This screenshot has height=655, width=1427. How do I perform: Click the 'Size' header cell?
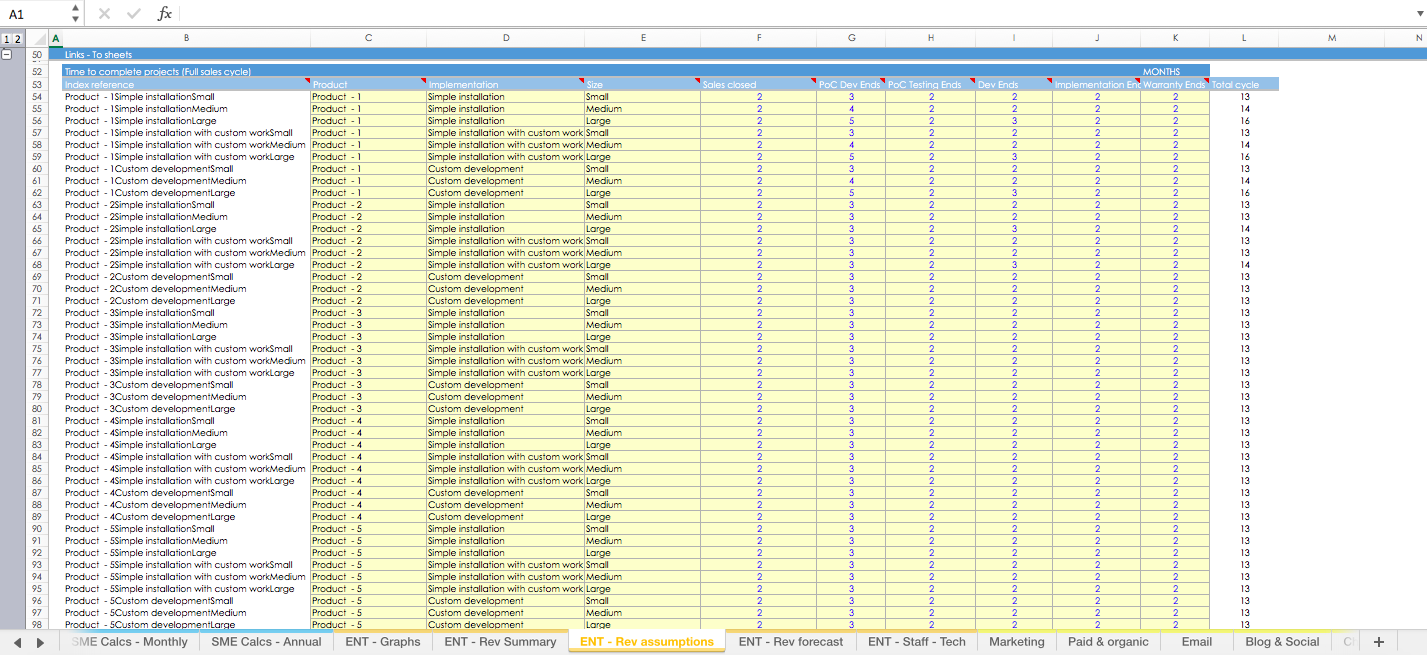pos(642,85)
